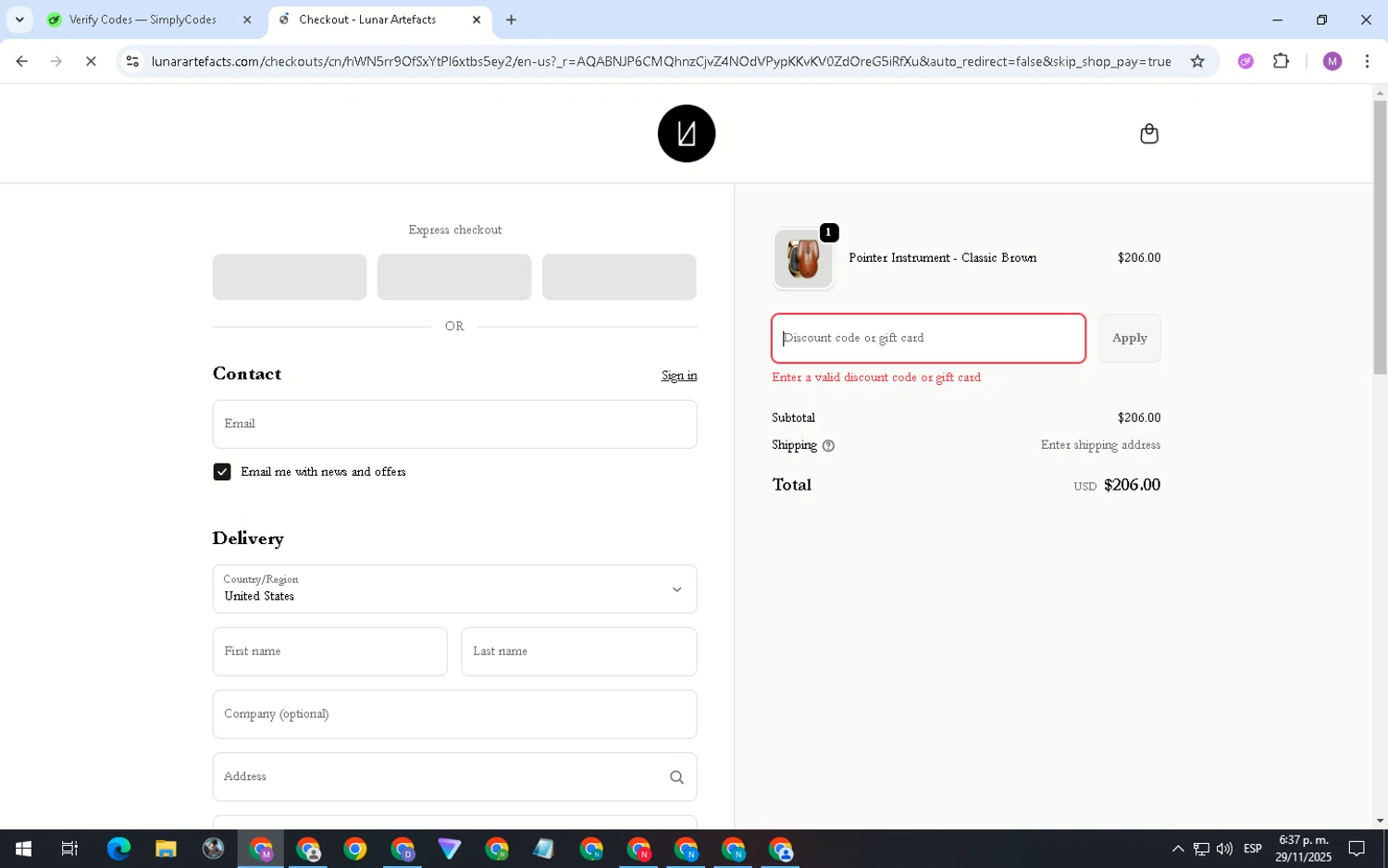Click the product name Pointer Instrument - Classic Brown
This screenshot has height=868, width=1388.
942,258
